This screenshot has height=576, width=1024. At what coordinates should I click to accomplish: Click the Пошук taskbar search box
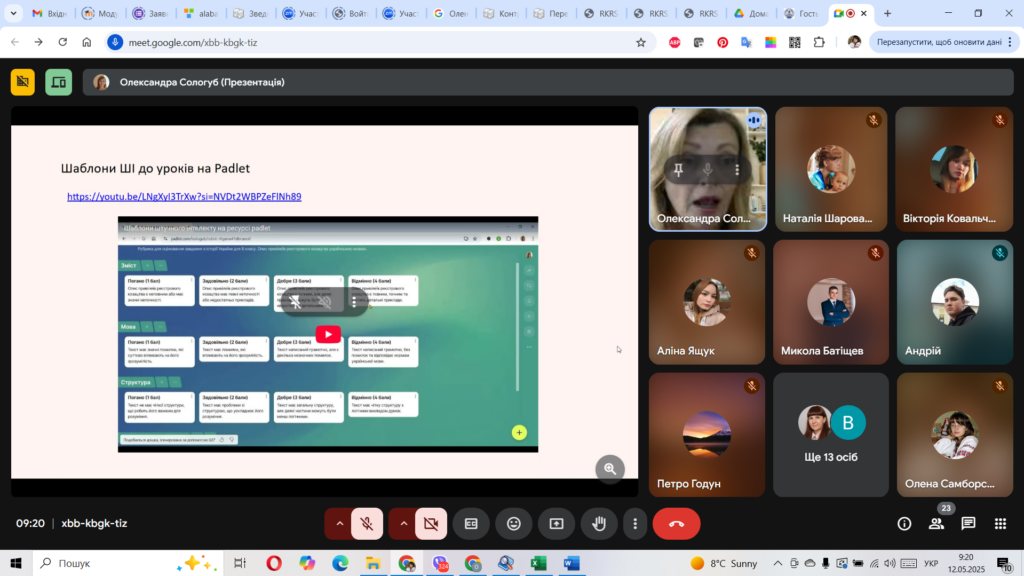(x=127, y=563)
